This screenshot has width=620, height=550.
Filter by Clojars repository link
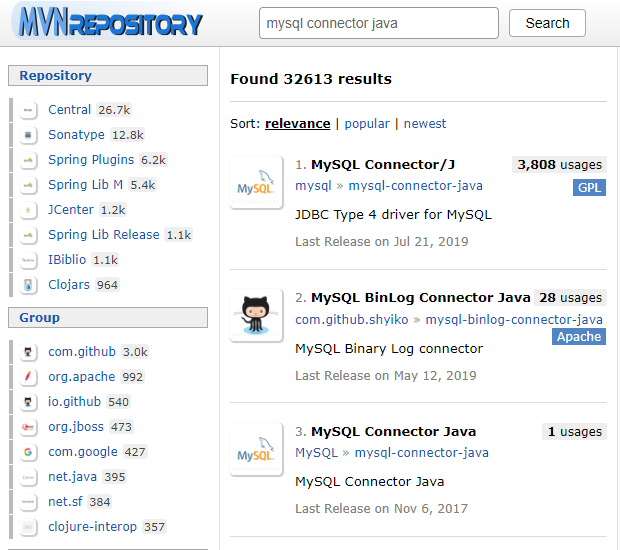(69, 284)
